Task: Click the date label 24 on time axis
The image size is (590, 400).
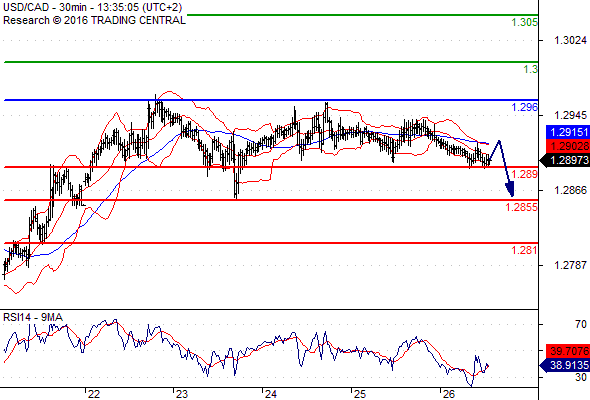Action: (x=271, y=394)
